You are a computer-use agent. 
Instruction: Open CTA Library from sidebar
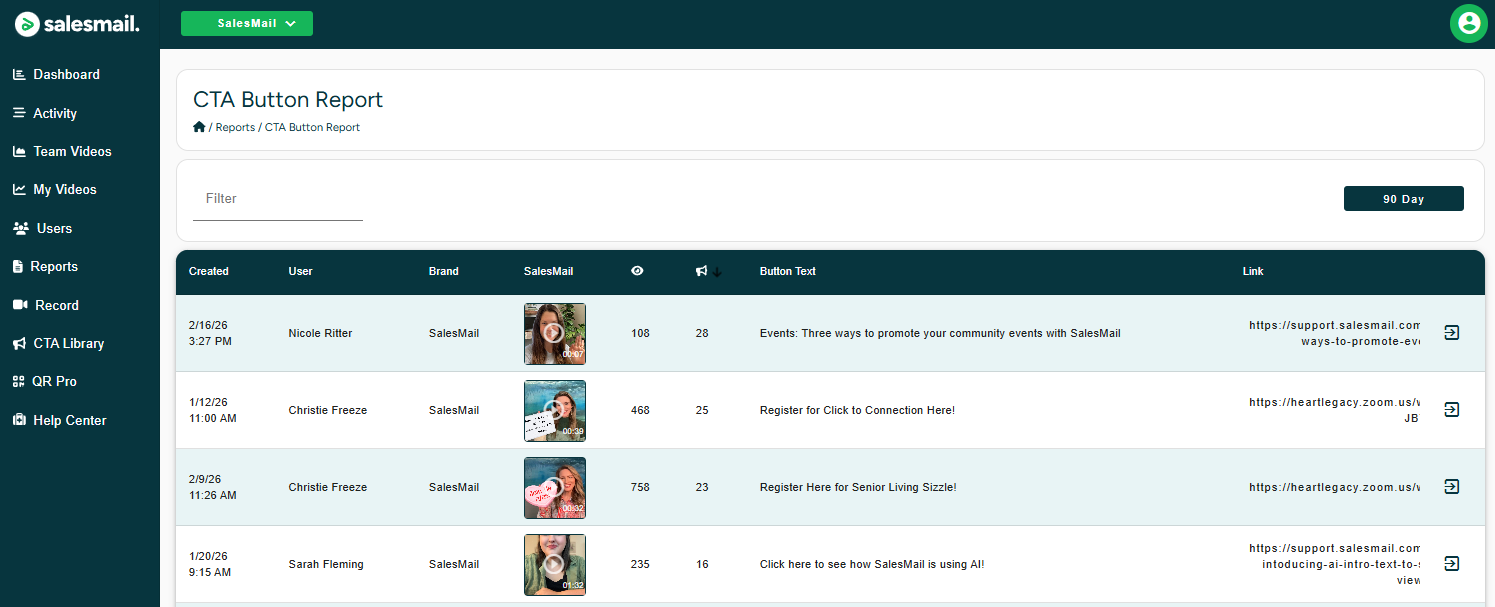pyautogui.click(x=68, y=343)
